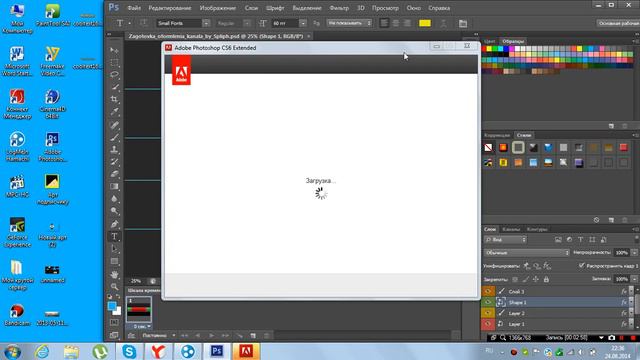Open the layer filter kind dropdown
Screen dimensions: 640x360
point(506,240)
